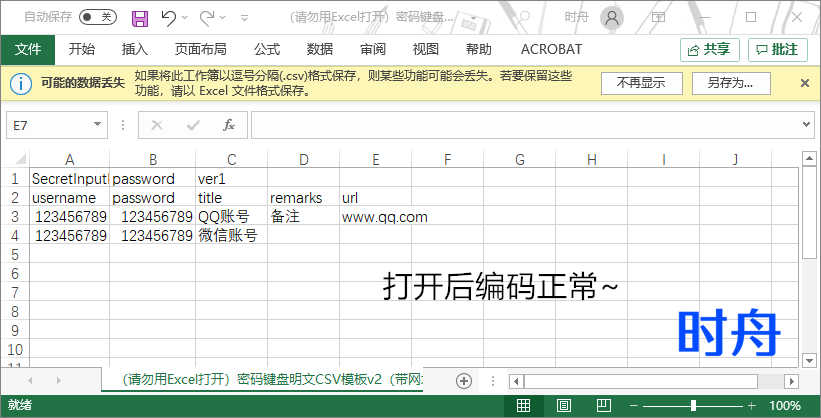Open the ACROBAT tab
This screenshot has width=821, height=418.
click(x=551, y=49)
